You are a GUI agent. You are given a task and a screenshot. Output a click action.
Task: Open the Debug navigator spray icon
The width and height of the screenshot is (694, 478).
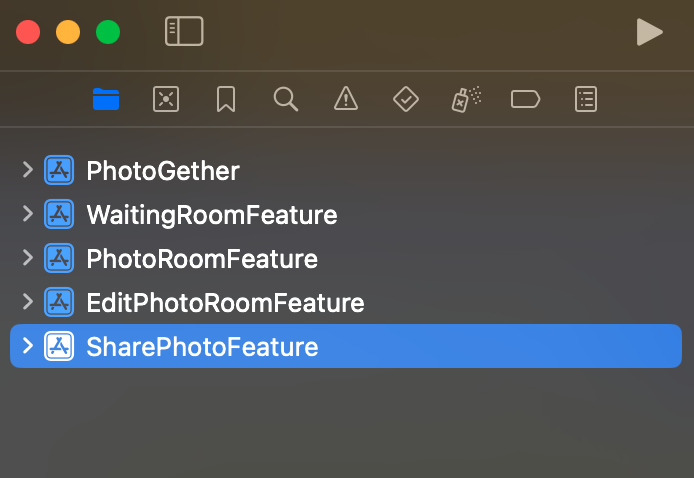[x=465, y=98]
